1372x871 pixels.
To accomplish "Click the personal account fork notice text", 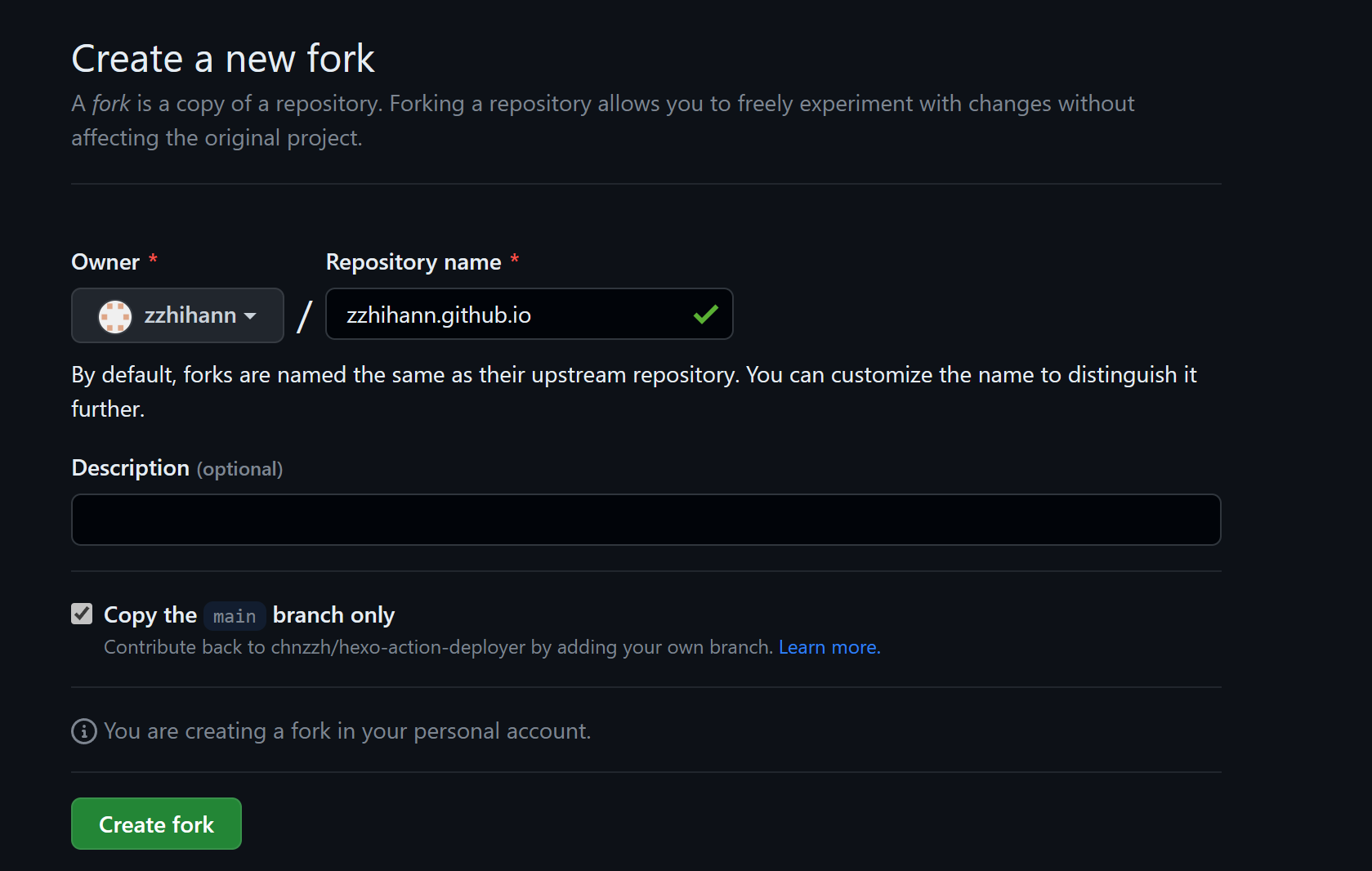I will click(x=346, y=731).
